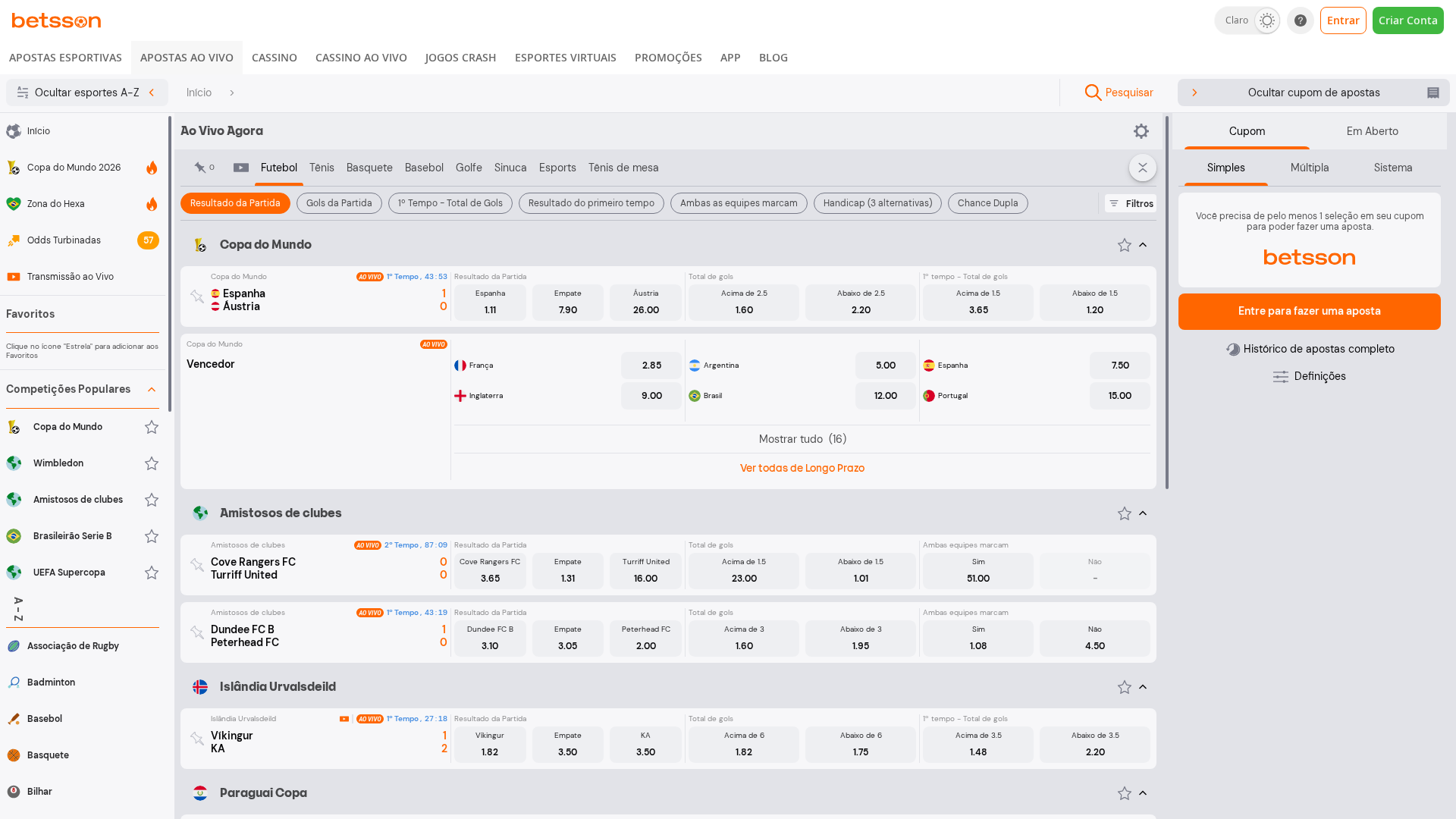Select the Tênis sport tab
1456x819 pixels.
tap(322, 168)
